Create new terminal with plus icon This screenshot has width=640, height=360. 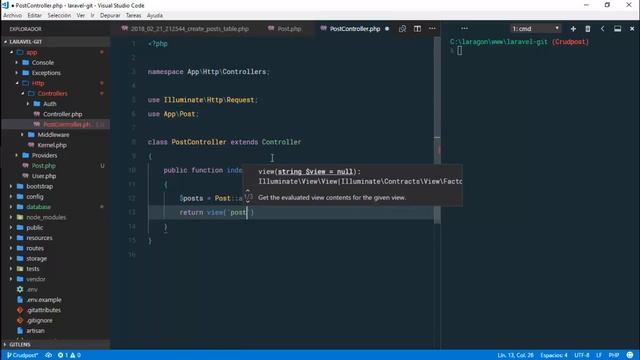click(x=573, y=29)
